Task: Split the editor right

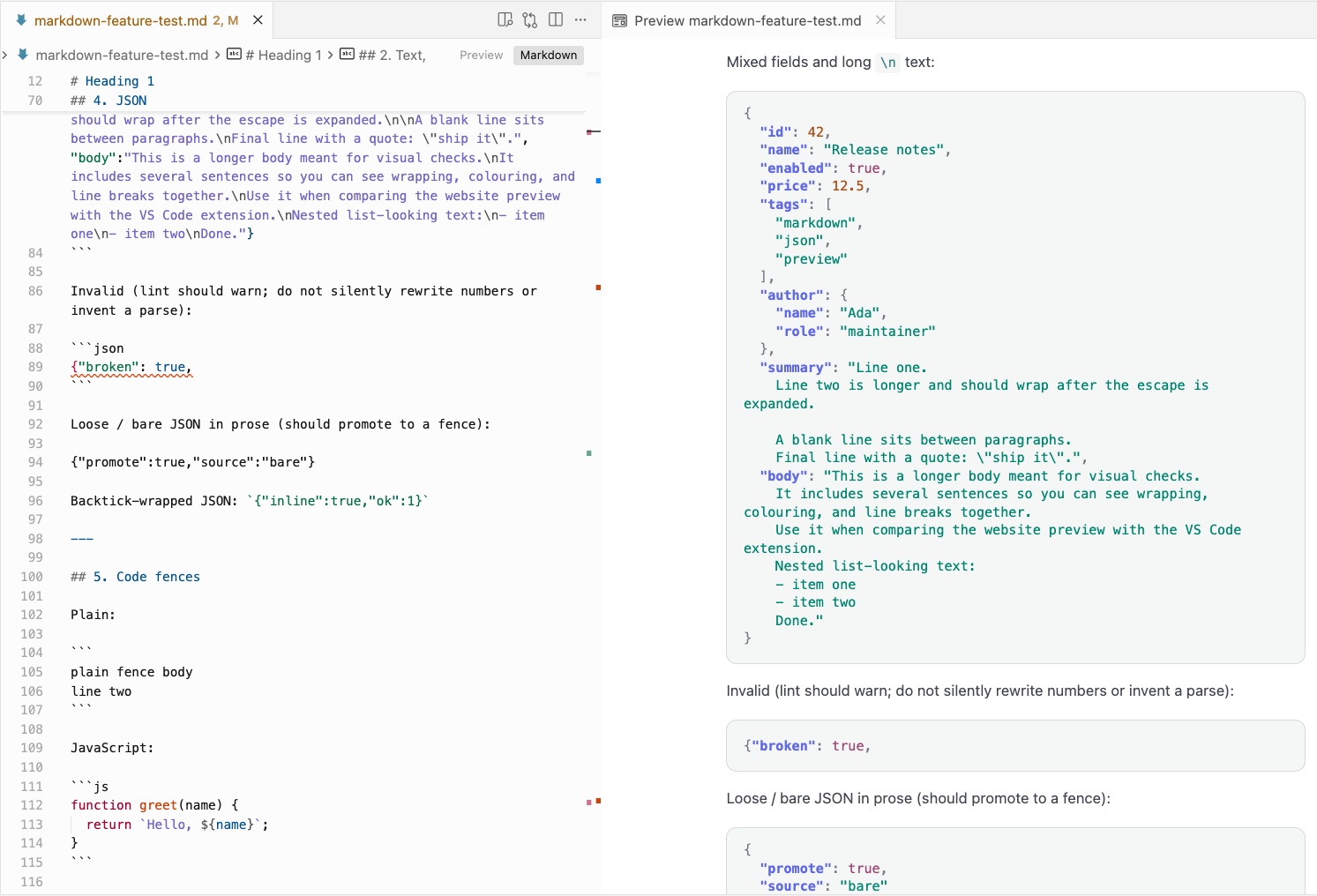Action: coord(556,19)
